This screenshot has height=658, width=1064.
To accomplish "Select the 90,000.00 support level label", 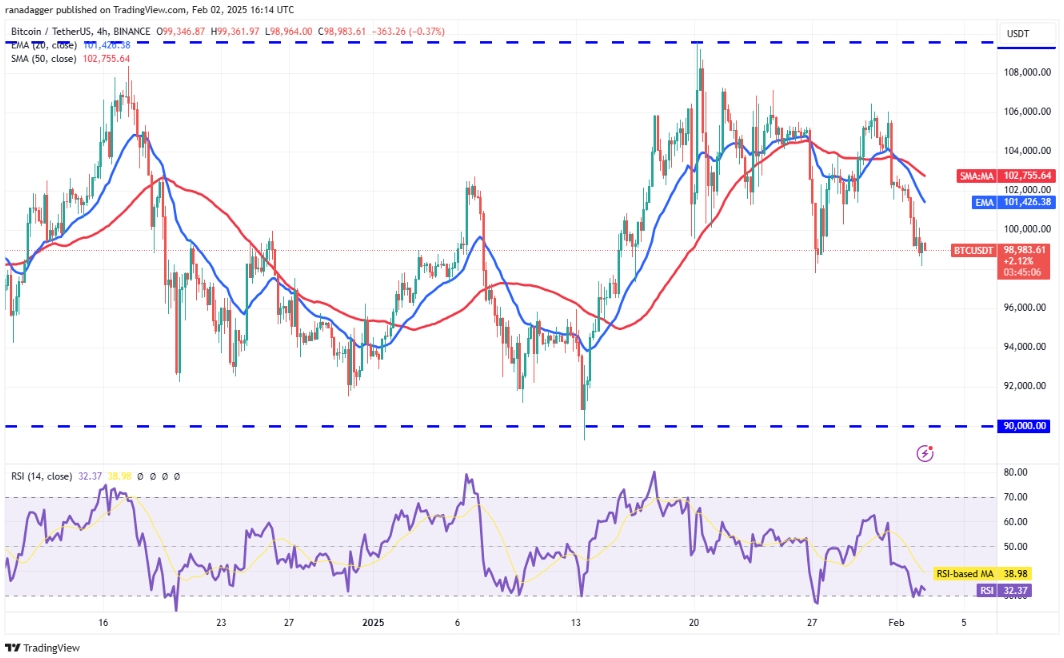I will pos(1025,426).
